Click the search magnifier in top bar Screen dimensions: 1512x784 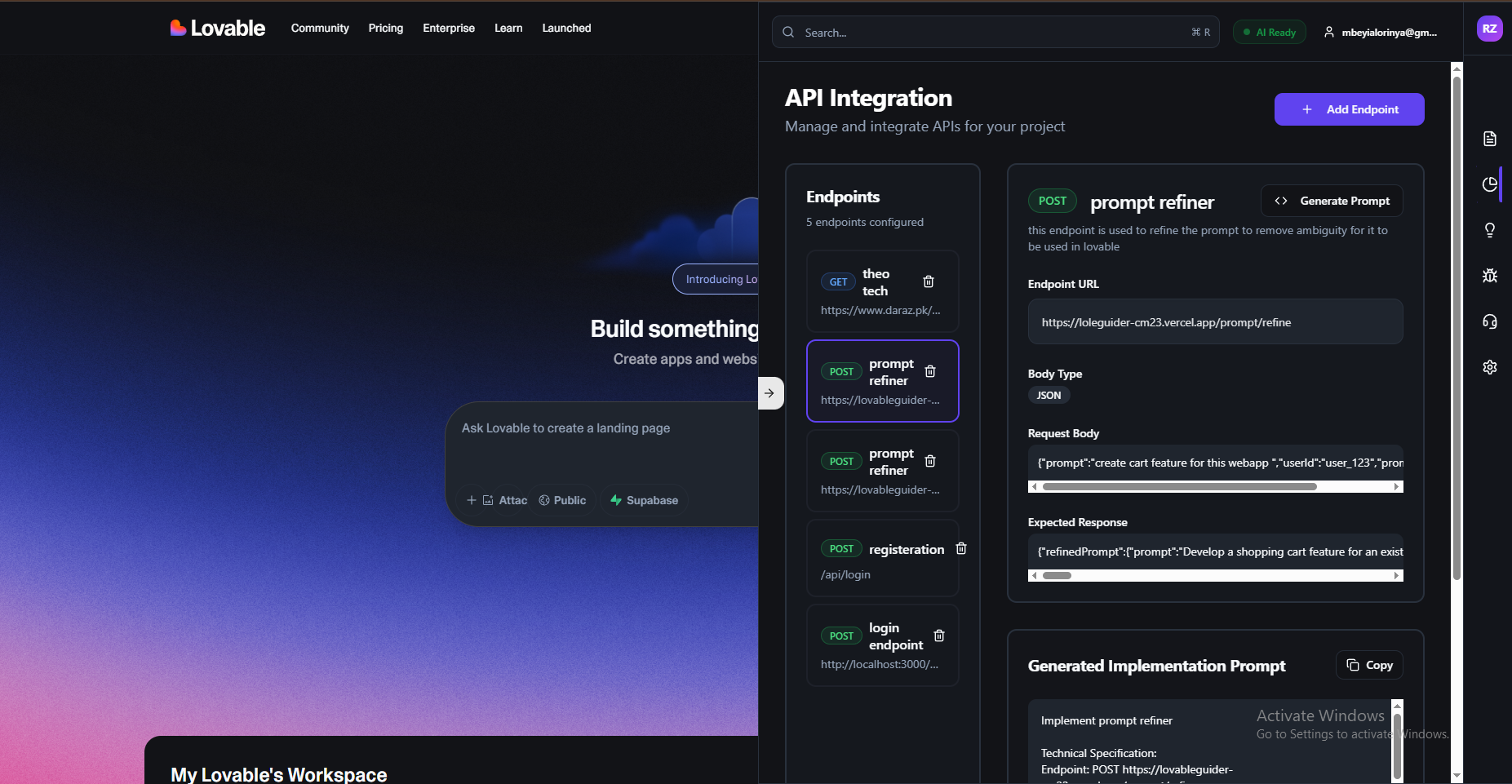tap(788, 32)
